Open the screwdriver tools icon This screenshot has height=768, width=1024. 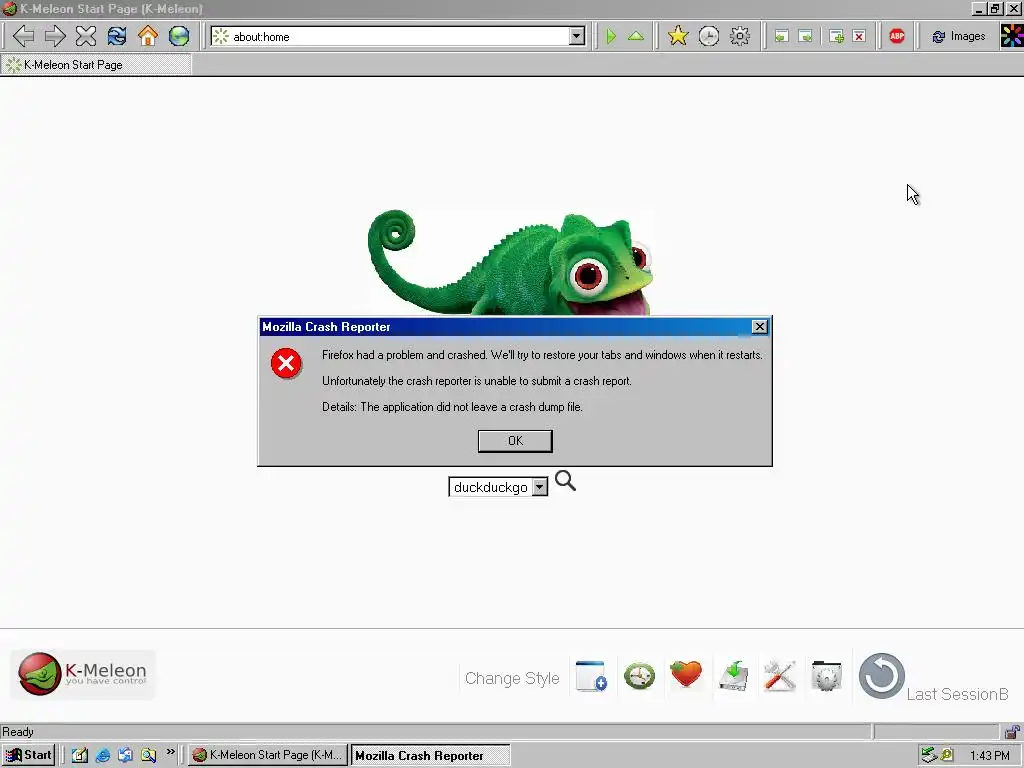click(x=780, y=675)
